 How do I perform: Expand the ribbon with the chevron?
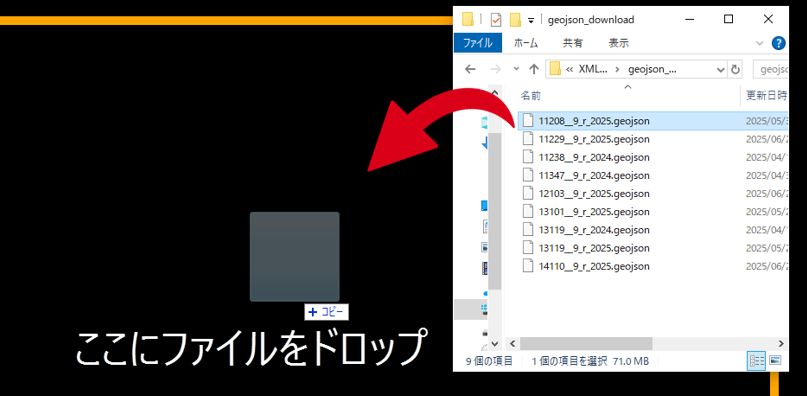[x=760, y=43]
